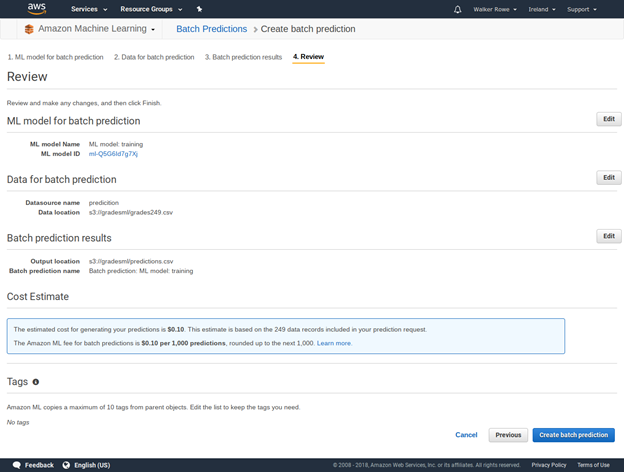Click the 'No tags' text

(18, 422)
